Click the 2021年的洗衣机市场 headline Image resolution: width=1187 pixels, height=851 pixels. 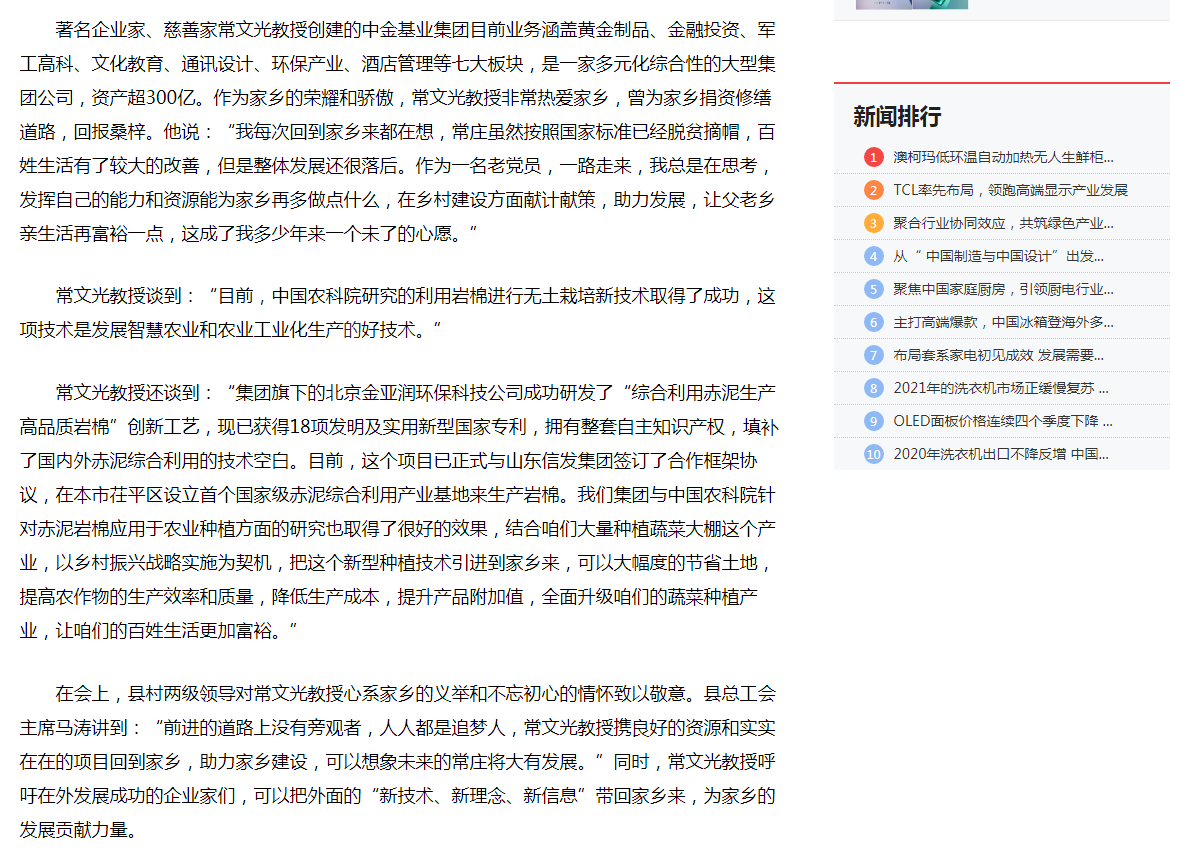(x=1000, y=388)
